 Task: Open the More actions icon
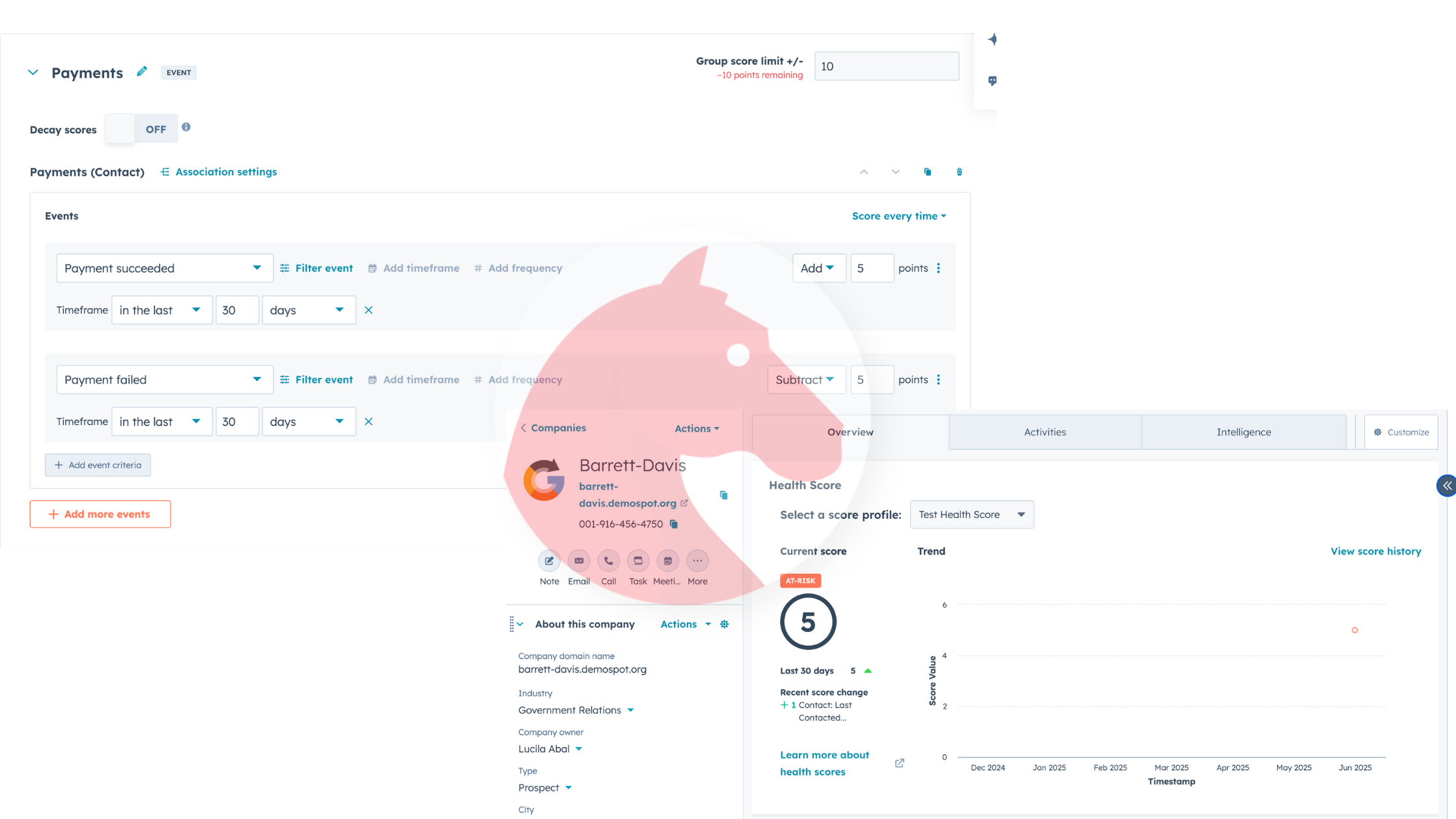point(697,561)
